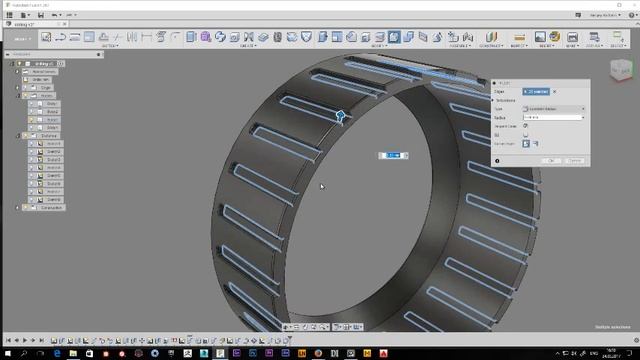Expand the Named Views folder

click(x=18, y=72)
